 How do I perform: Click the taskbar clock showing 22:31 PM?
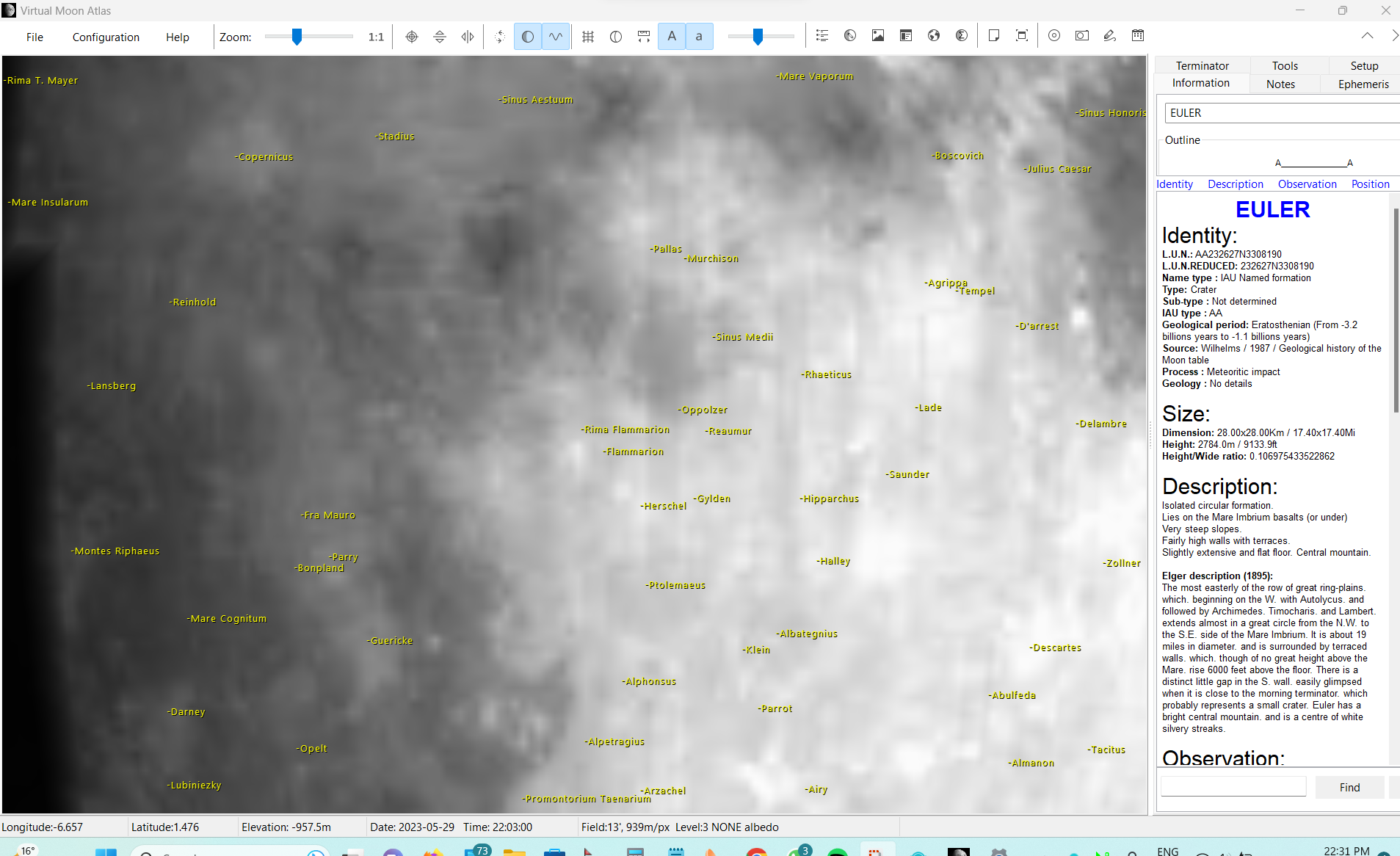click(x=1346, y=851)
